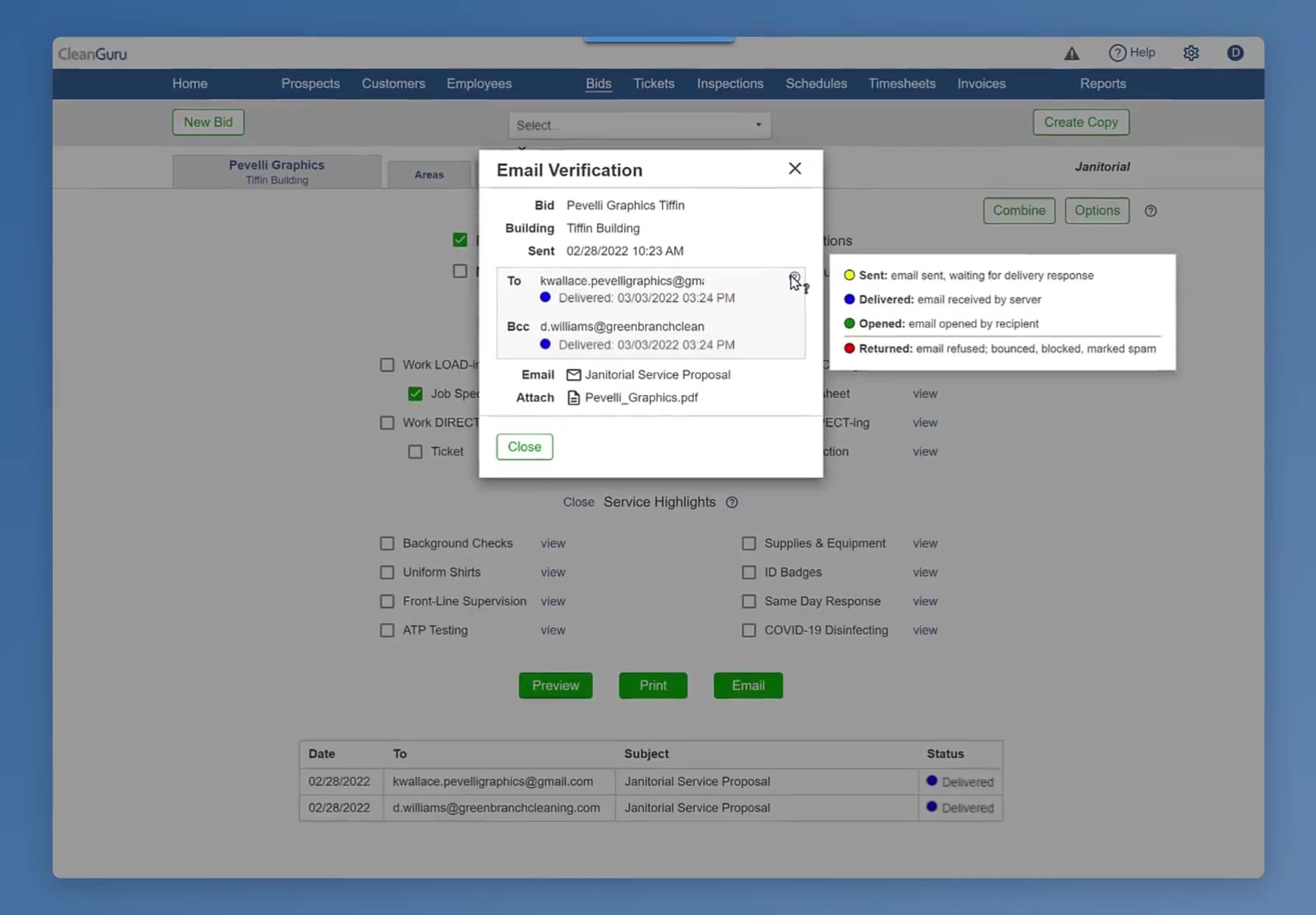
Task: Select d.williams@greenbranchcleaning.com table cell
Action: [498, 808]
